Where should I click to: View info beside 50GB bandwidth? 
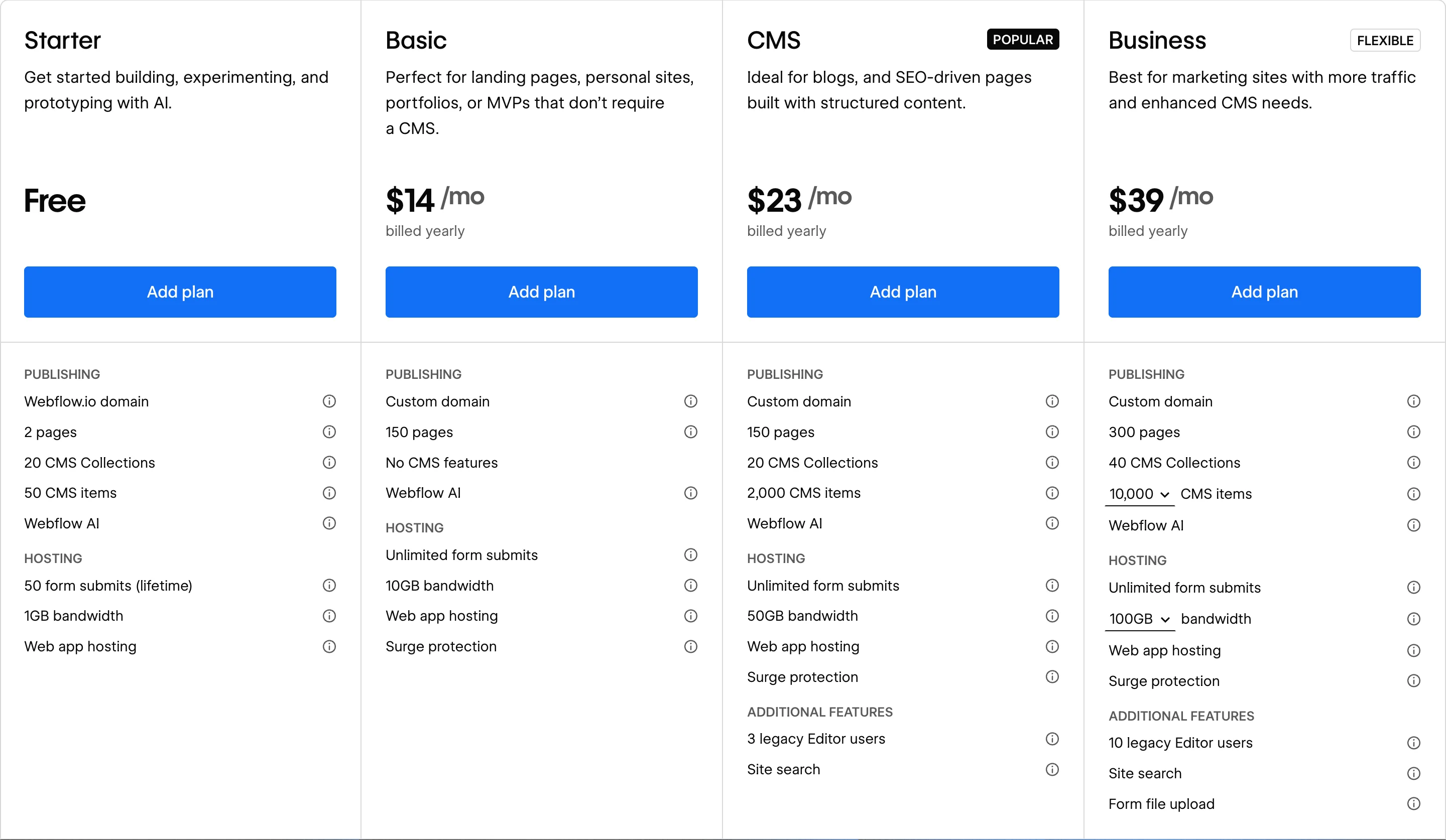coord(1052,616)
